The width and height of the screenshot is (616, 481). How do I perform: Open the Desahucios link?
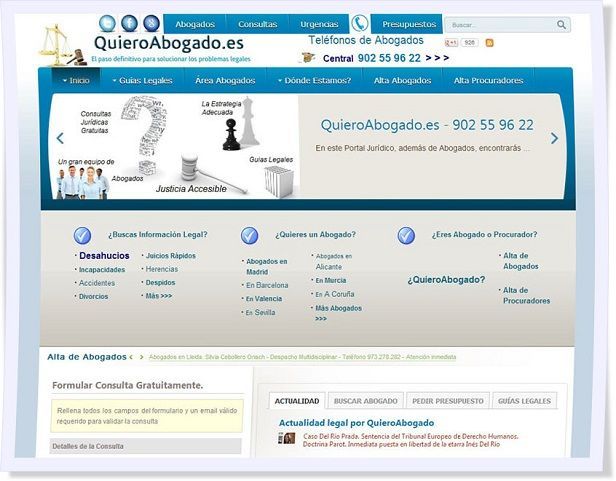click(104, 256)
